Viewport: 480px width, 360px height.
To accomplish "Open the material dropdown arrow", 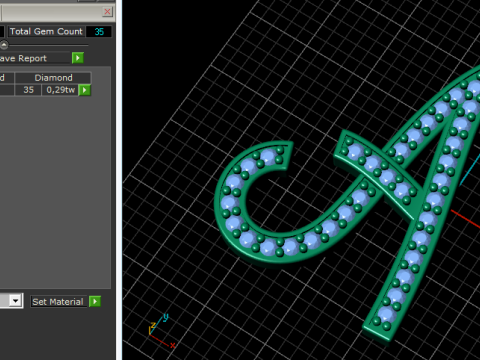I will [15, 301].
